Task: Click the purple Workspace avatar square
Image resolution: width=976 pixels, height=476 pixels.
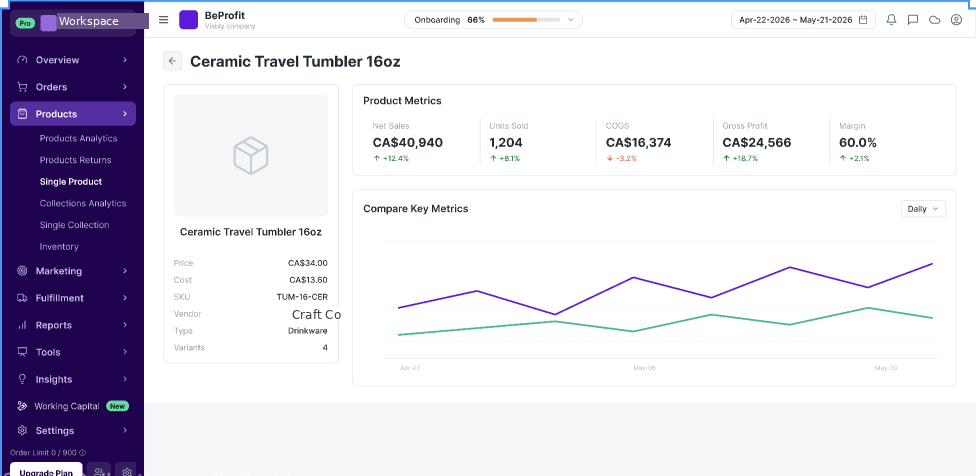Action: tap(49, 23)
